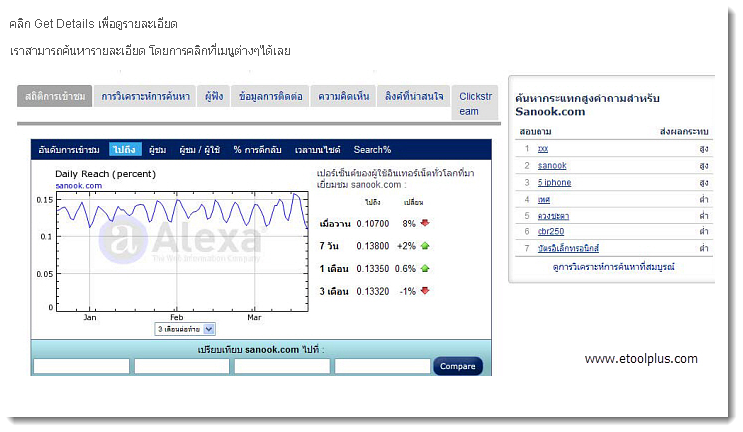Switch to the Clickstream tab
This screenshot has width=743, height=432.
coord(475,103)
